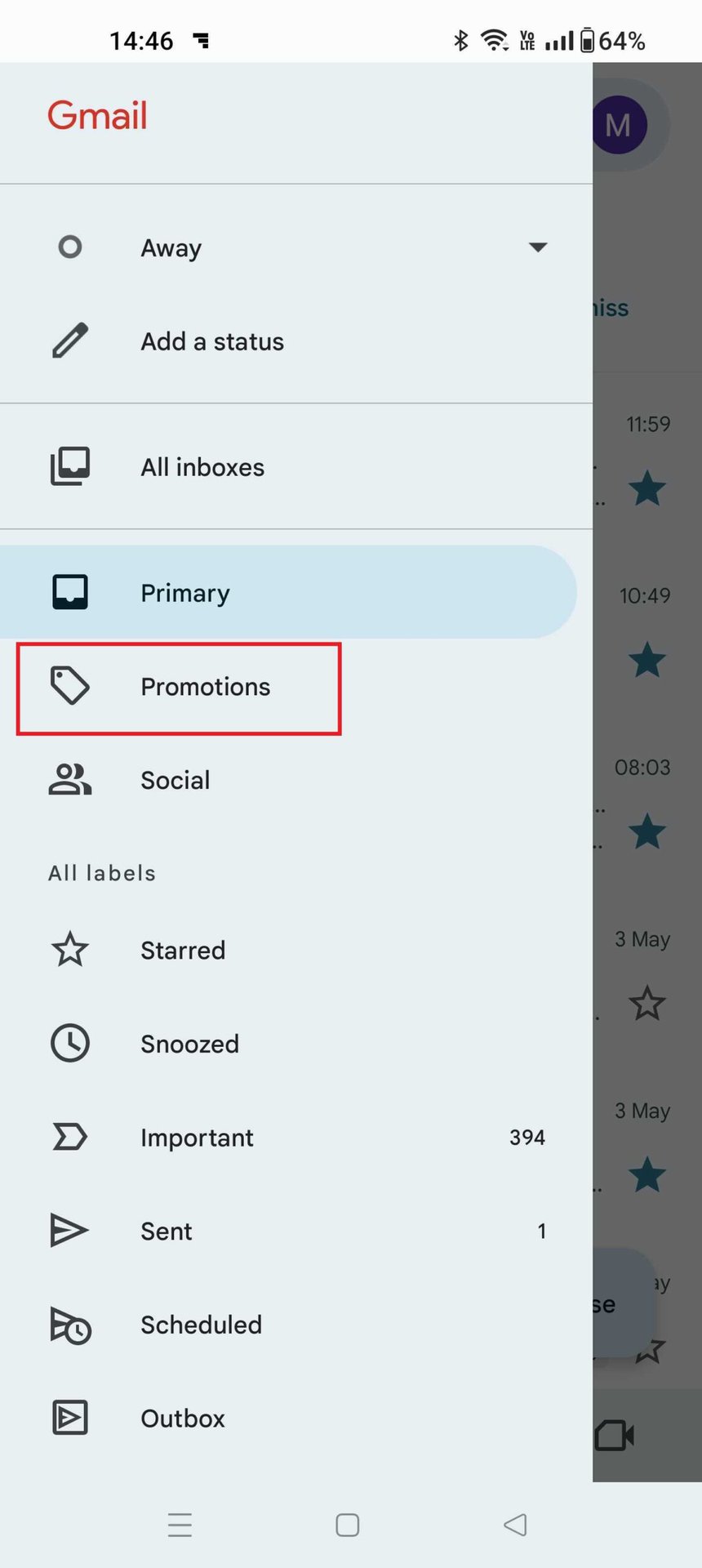702x1568 pixels.
Task: Select the Primary inbox category
Action: coord(184,593)
